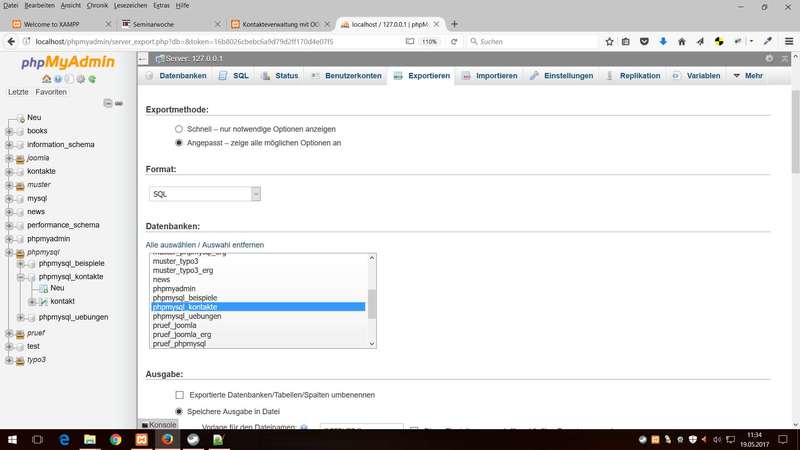Expand the books database node

point(9,131)
